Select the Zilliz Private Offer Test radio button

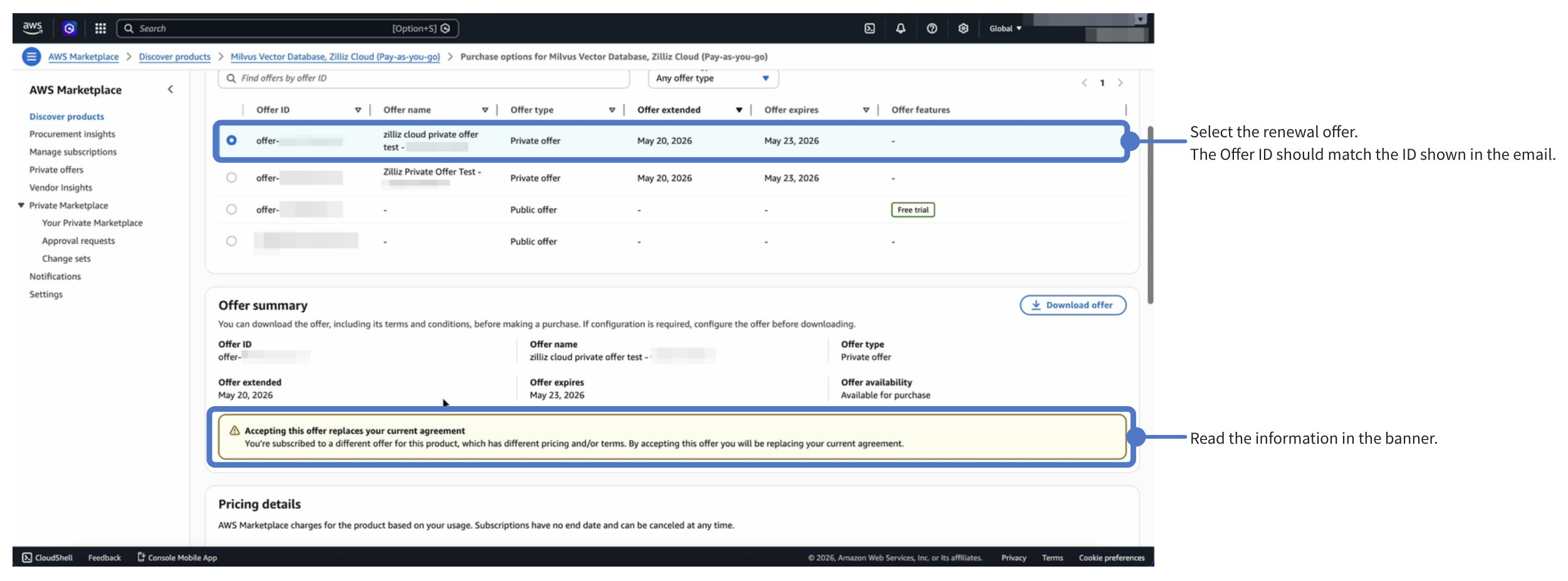(231, 178)
